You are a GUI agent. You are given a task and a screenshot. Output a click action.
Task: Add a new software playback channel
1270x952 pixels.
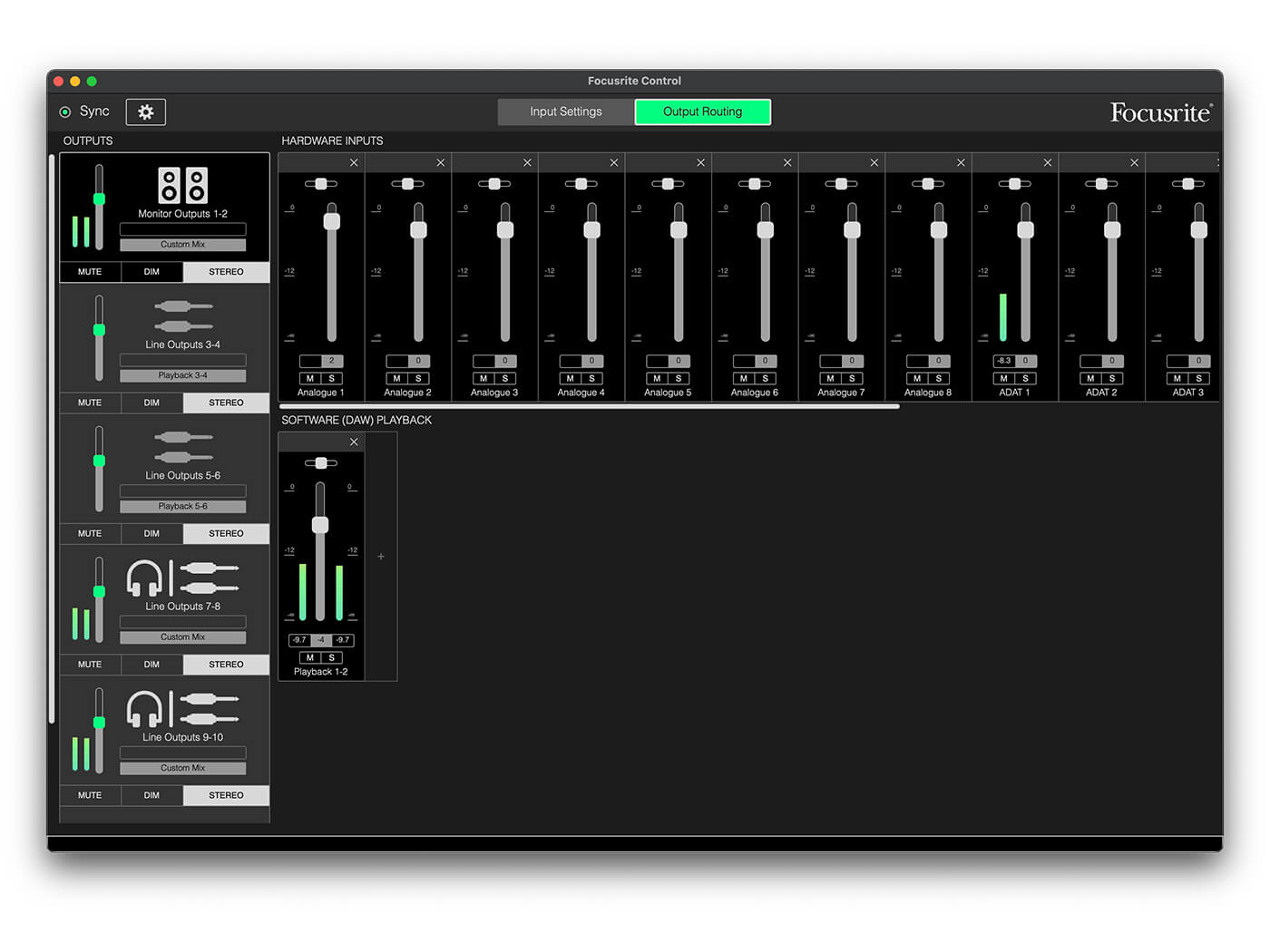[381, 557]
